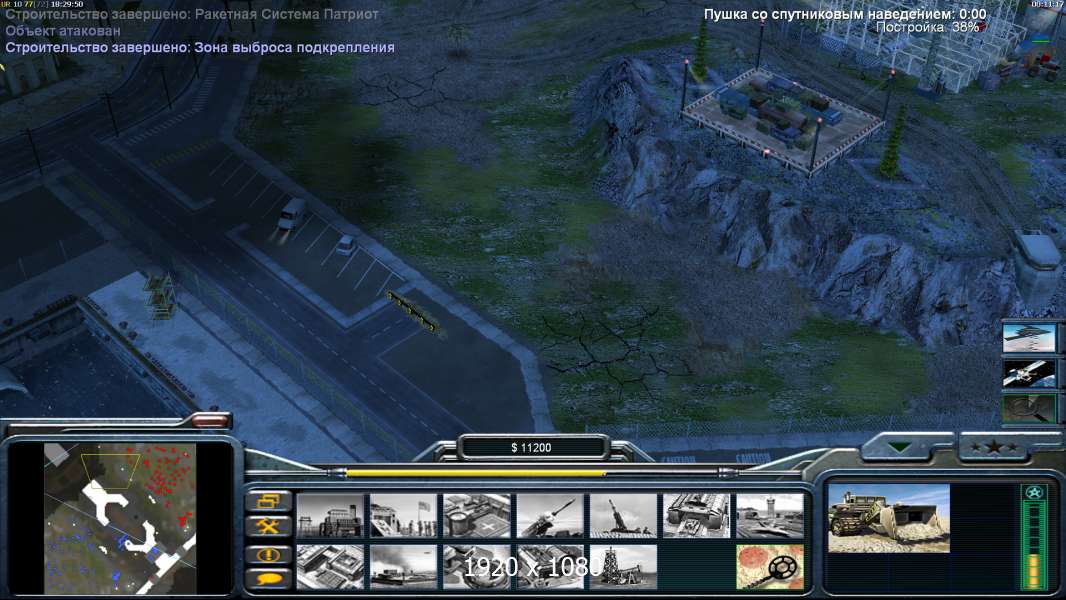Build a Patriot missile battery
Viewport: 1066px width, 600px height.
click(x=550, y=516)
